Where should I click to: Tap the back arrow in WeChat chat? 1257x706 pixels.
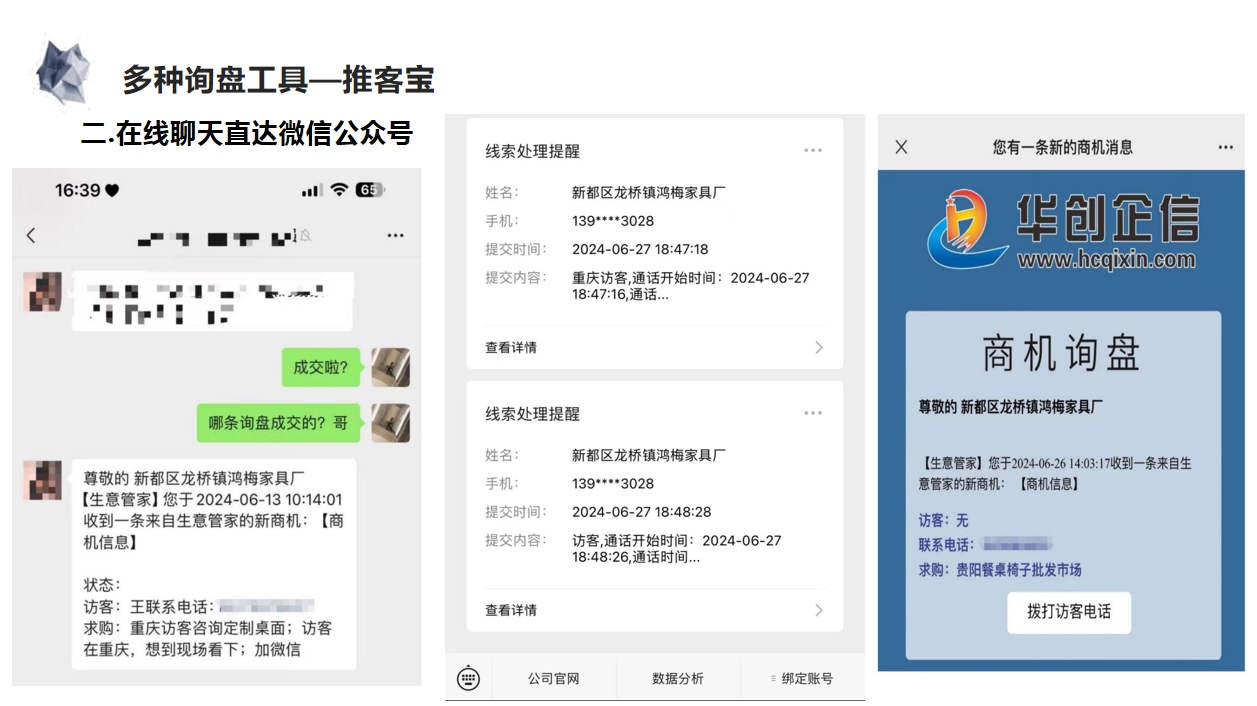(31, 235)
